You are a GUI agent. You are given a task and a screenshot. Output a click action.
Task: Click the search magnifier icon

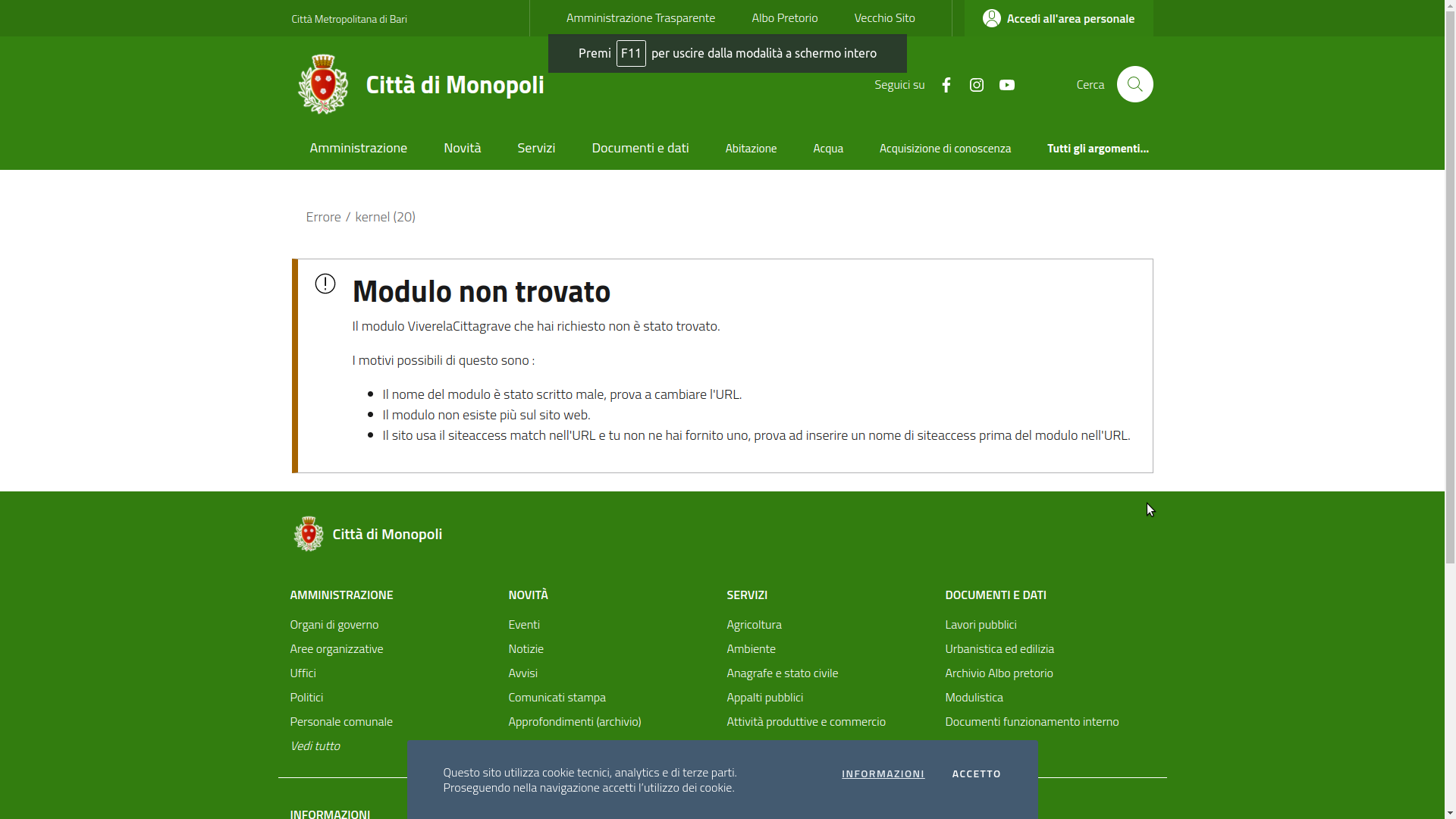(1134, 84)
